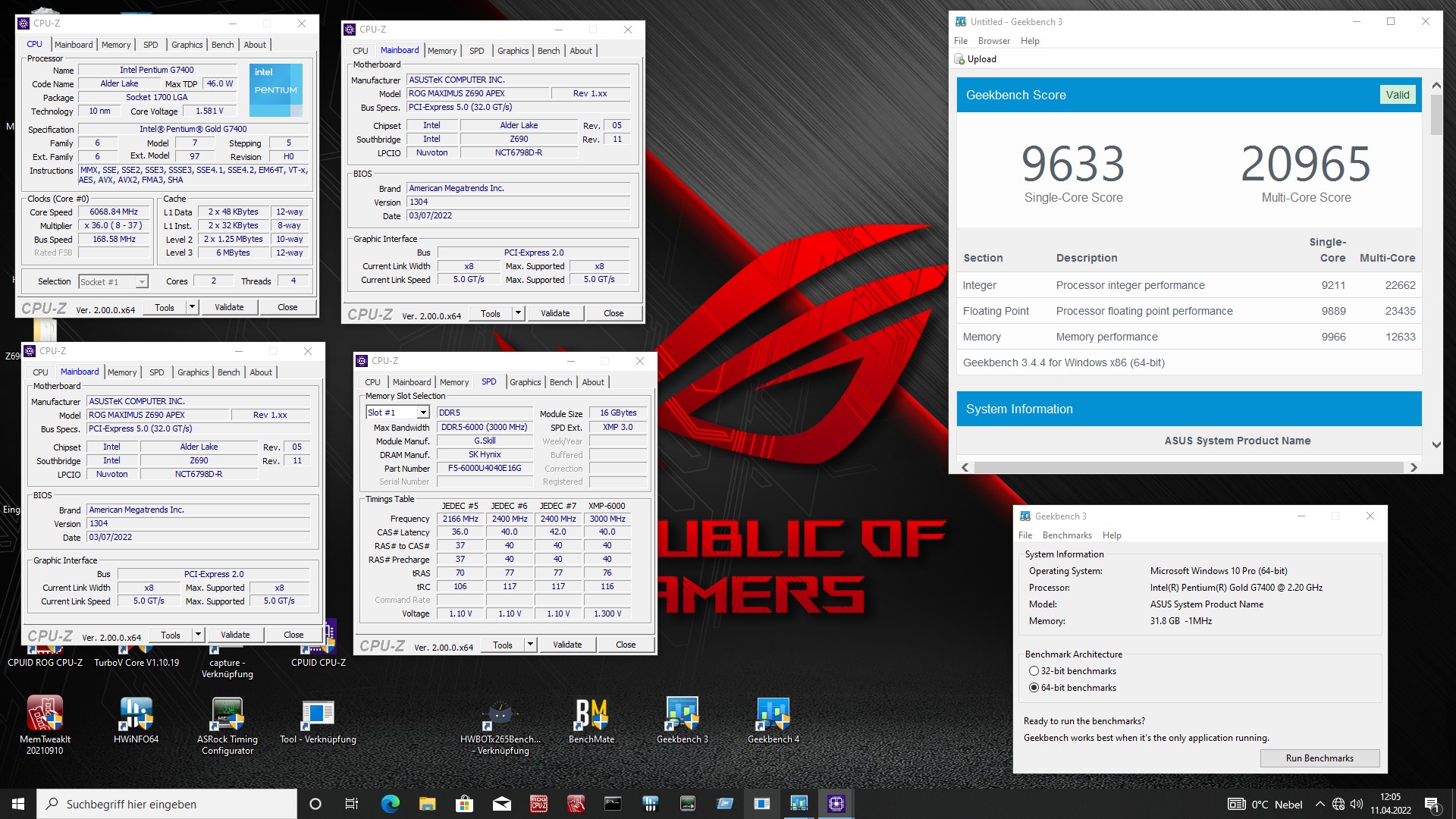
Task: Open Windows Start menu
Action: [18, 804]
